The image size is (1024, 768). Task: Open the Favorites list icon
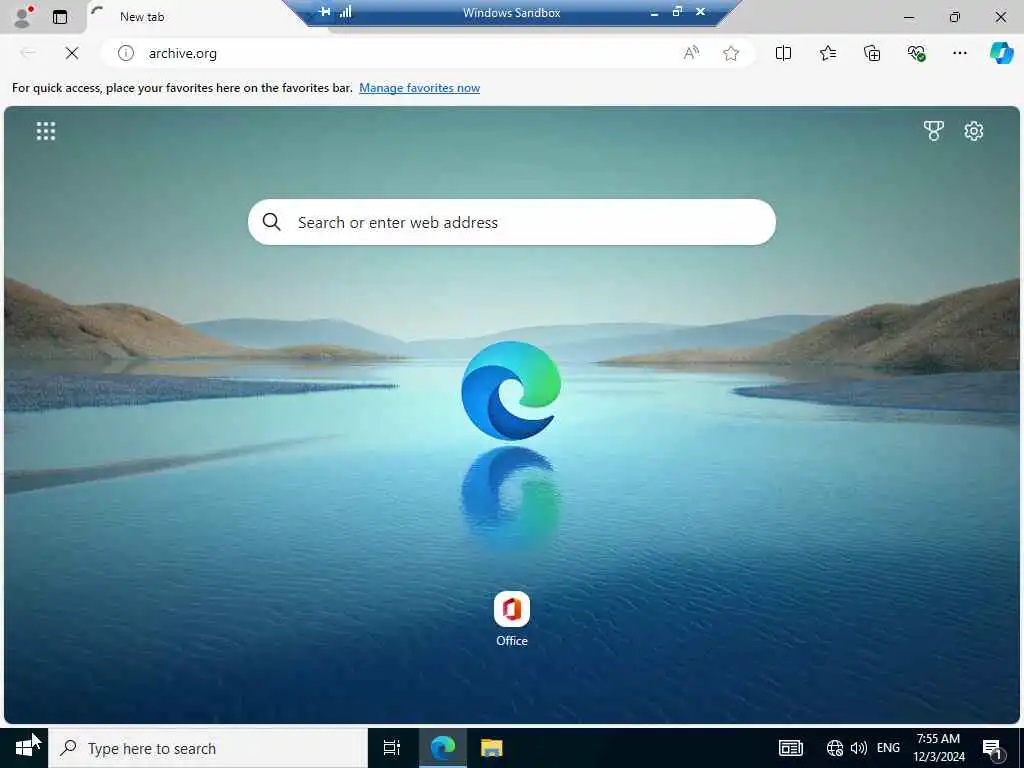click(827, 53)
